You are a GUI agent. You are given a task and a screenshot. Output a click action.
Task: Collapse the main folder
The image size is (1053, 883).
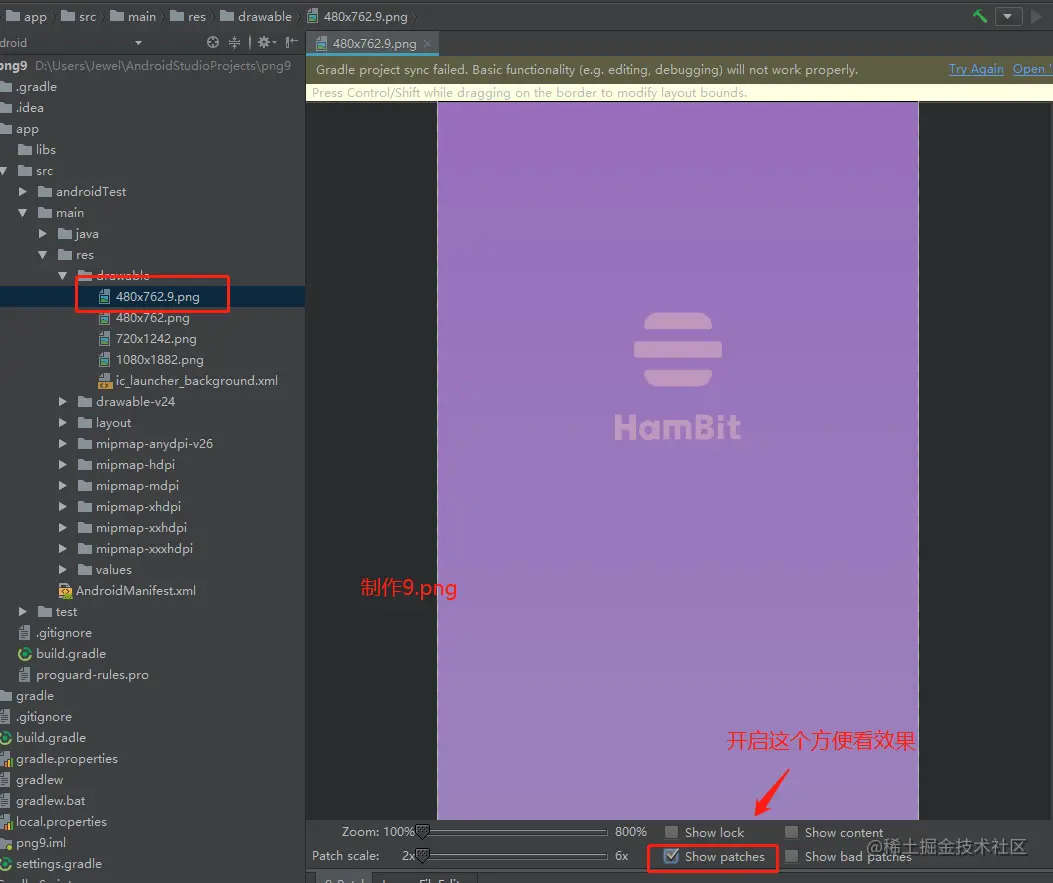(x=23, y=213)
